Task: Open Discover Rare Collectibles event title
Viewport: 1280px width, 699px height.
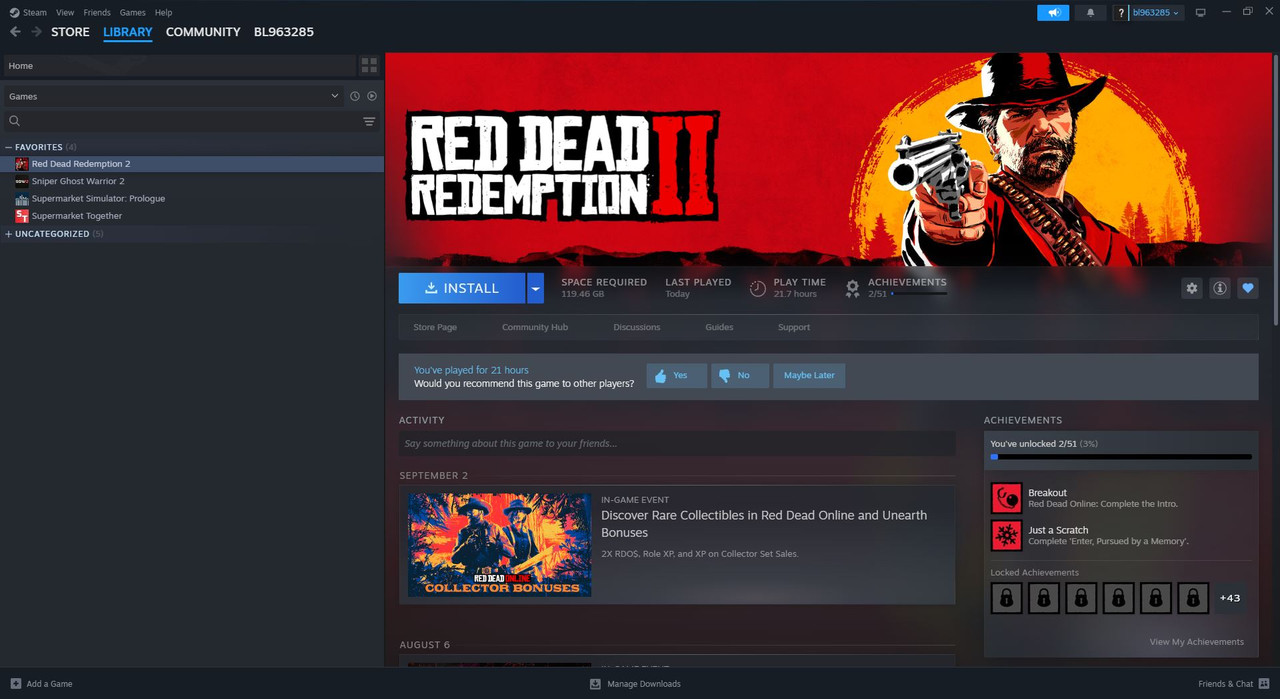Action: [x=764, y=524]
